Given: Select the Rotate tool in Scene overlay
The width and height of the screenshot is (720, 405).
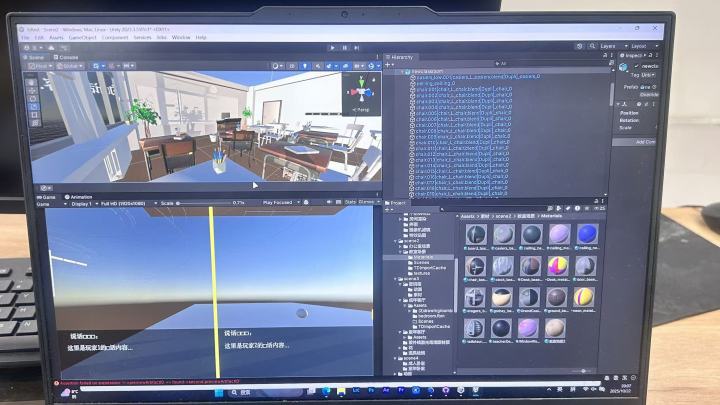Looking at the screenshot, I should [33, 99].
